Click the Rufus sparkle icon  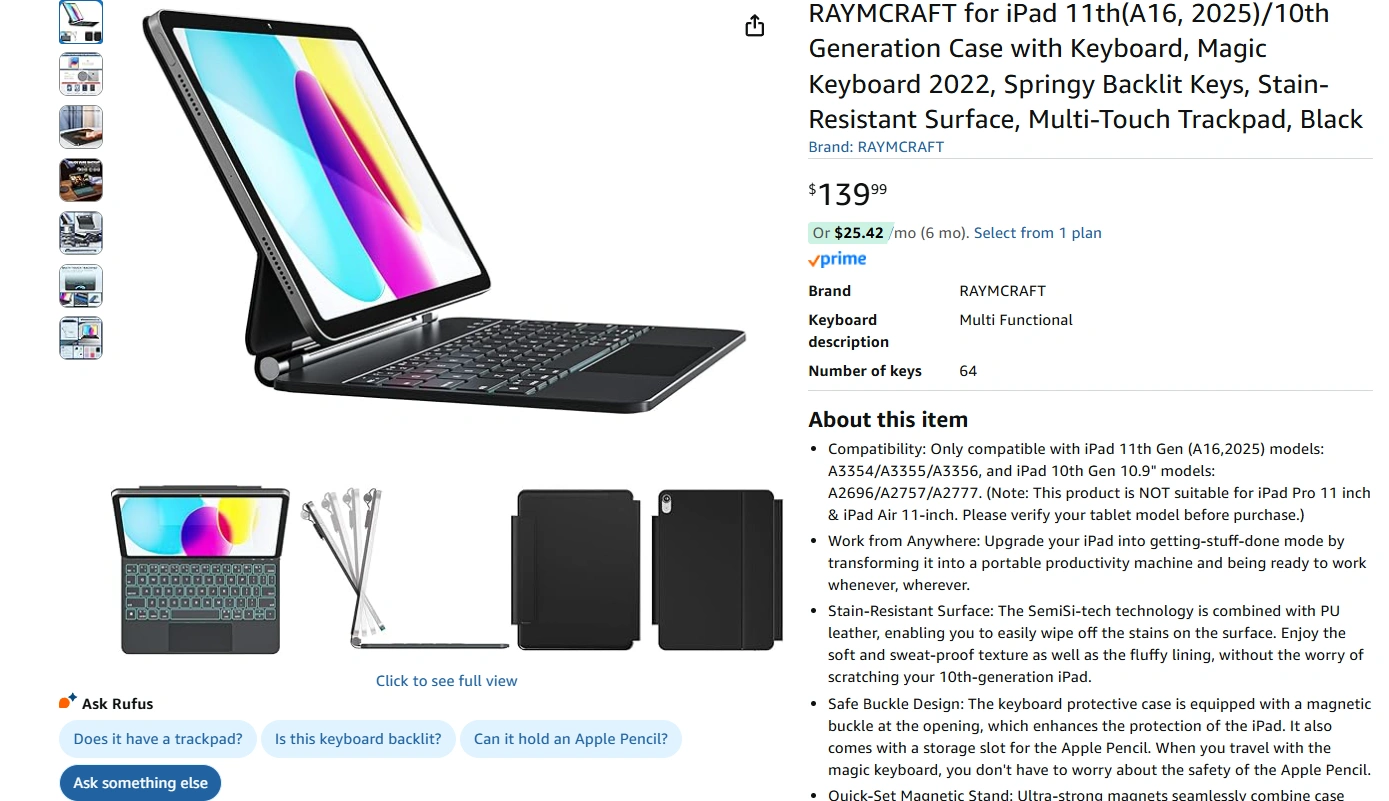coord(68,702)
